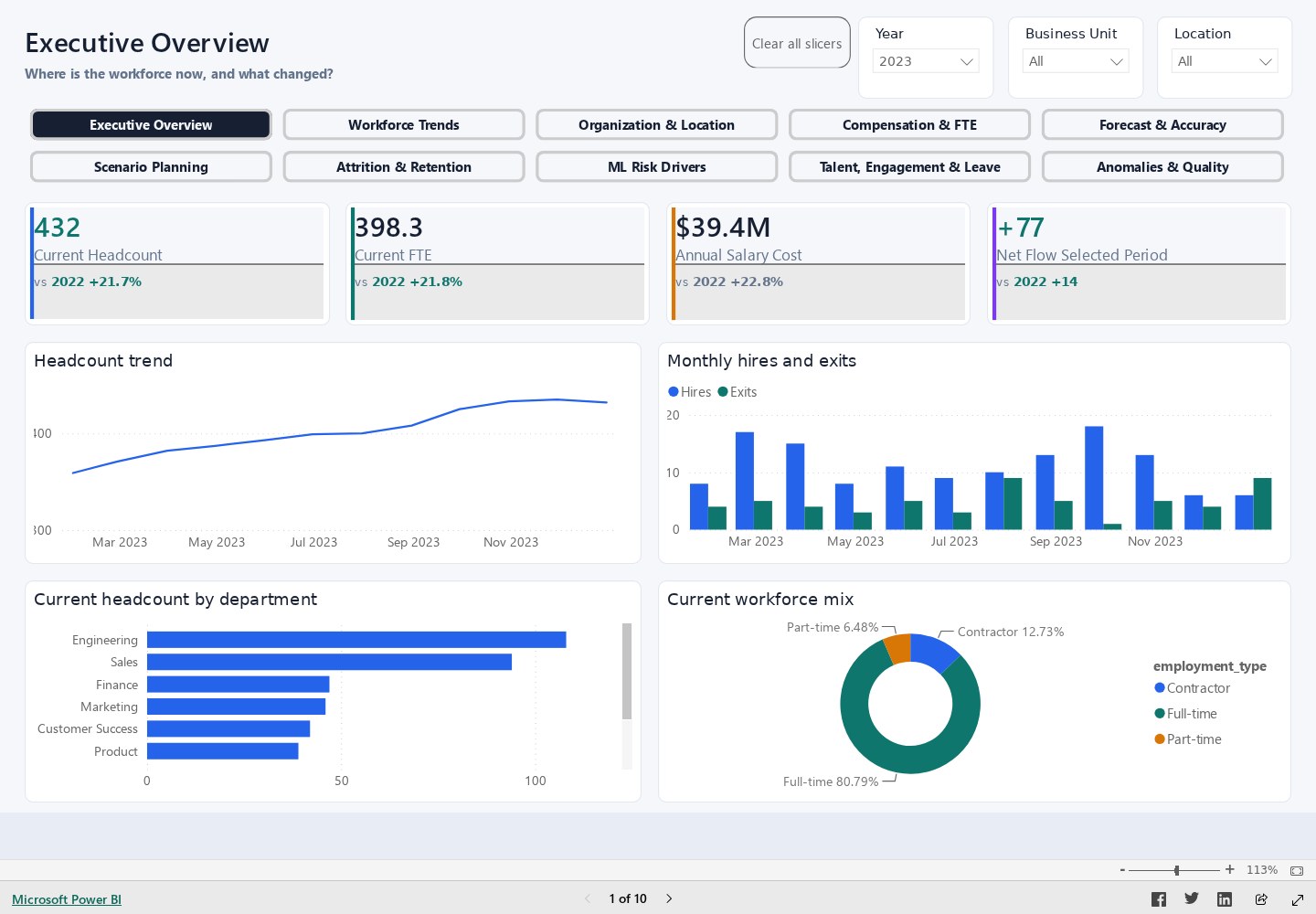The width and height of the screenshot is (1316, 914).
Task: Open Attrition & Retention page
Action: (x=404, y=166)
